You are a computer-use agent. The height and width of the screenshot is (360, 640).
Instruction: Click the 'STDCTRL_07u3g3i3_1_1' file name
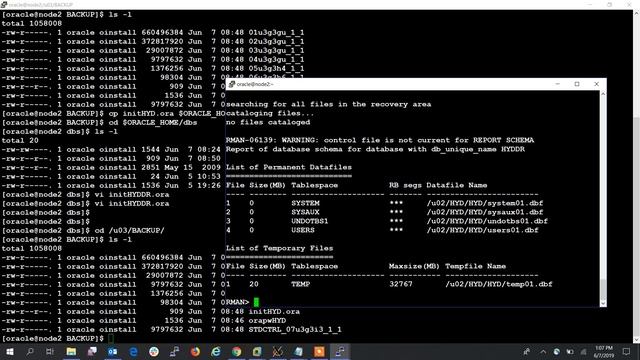tap(295, 329)
